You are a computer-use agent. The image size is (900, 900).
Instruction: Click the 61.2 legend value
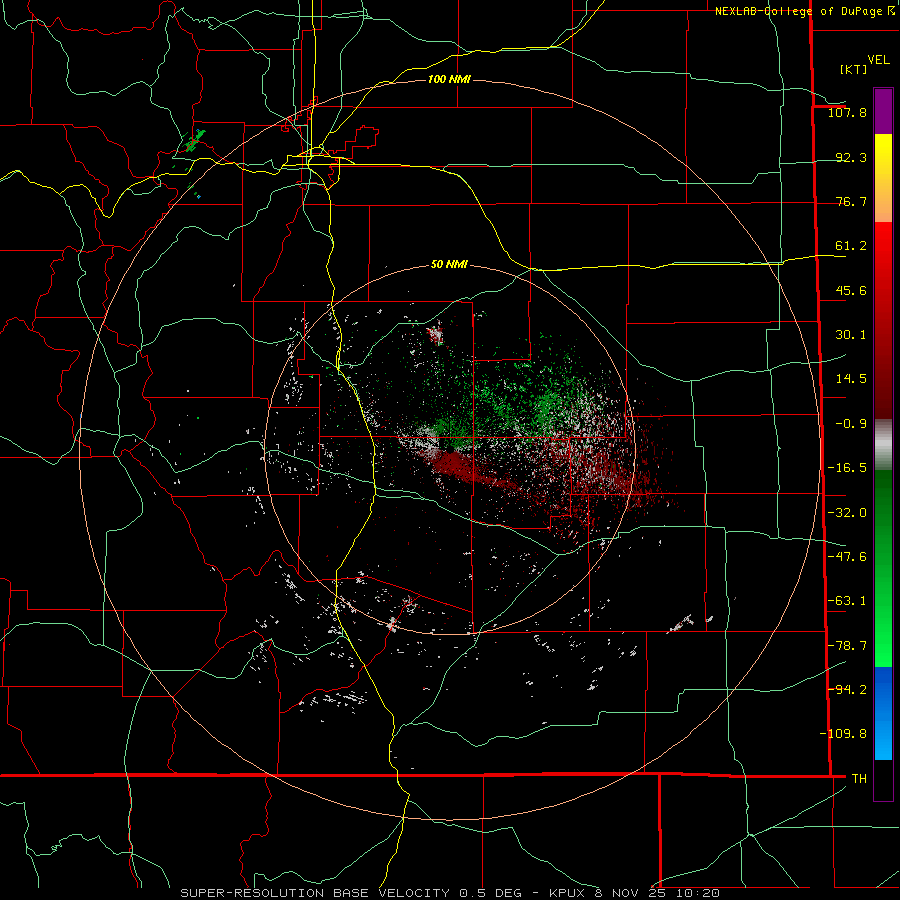pos(851,246)
